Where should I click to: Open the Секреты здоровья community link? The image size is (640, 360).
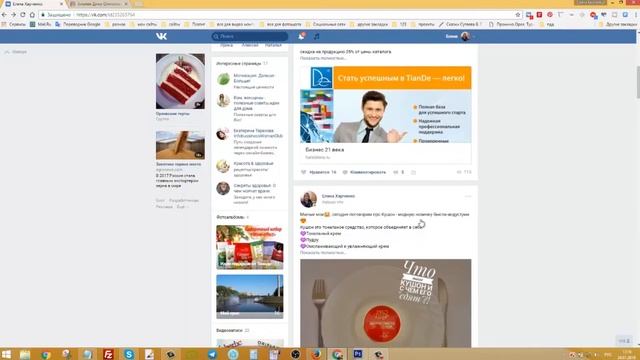[255, 188]
